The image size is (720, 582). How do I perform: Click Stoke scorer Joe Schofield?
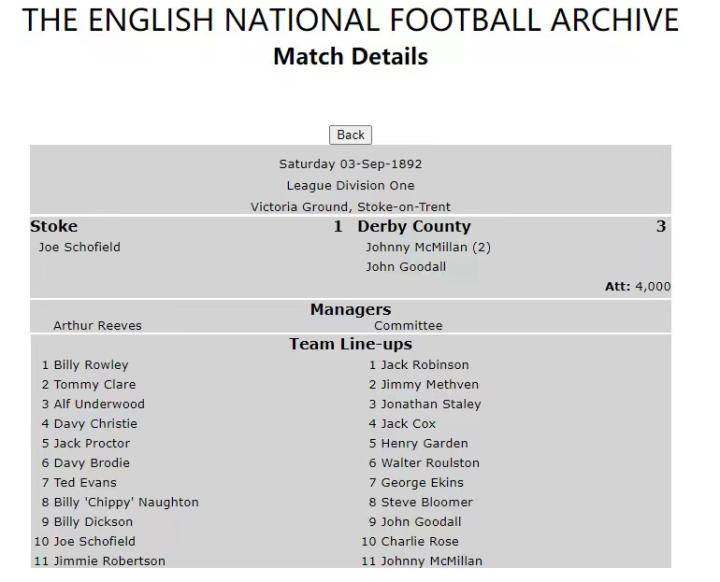coord(79,247)
